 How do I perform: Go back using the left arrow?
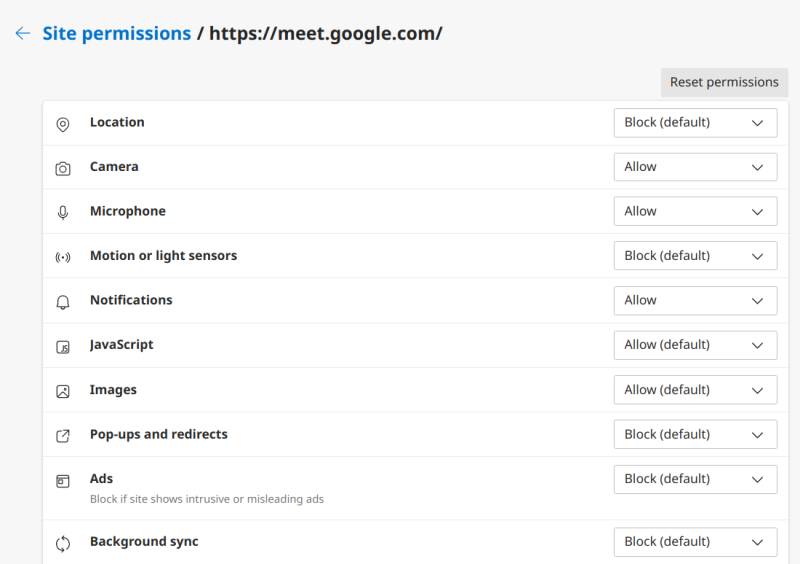(22, 33)
